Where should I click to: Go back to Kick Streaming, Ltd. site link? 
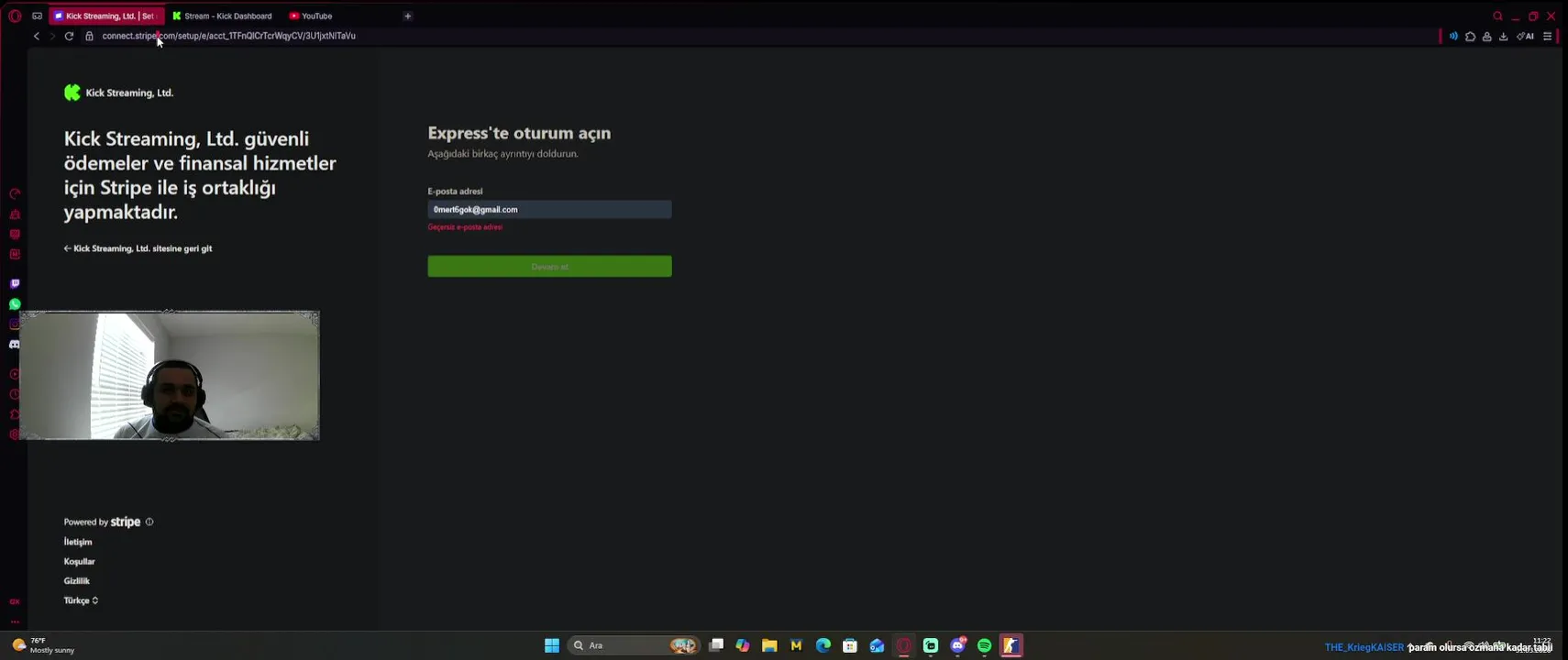tap(138, 248)
